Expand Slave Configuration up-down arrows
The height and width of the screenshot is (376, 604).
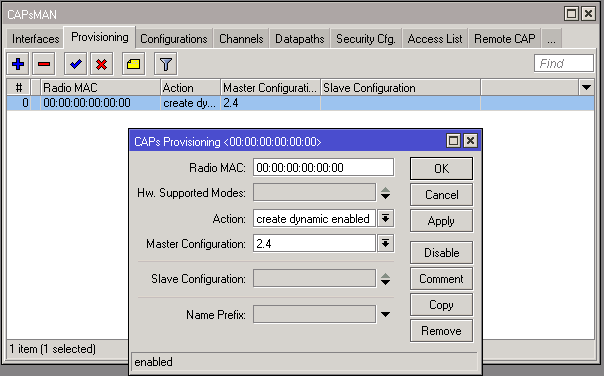385,279
